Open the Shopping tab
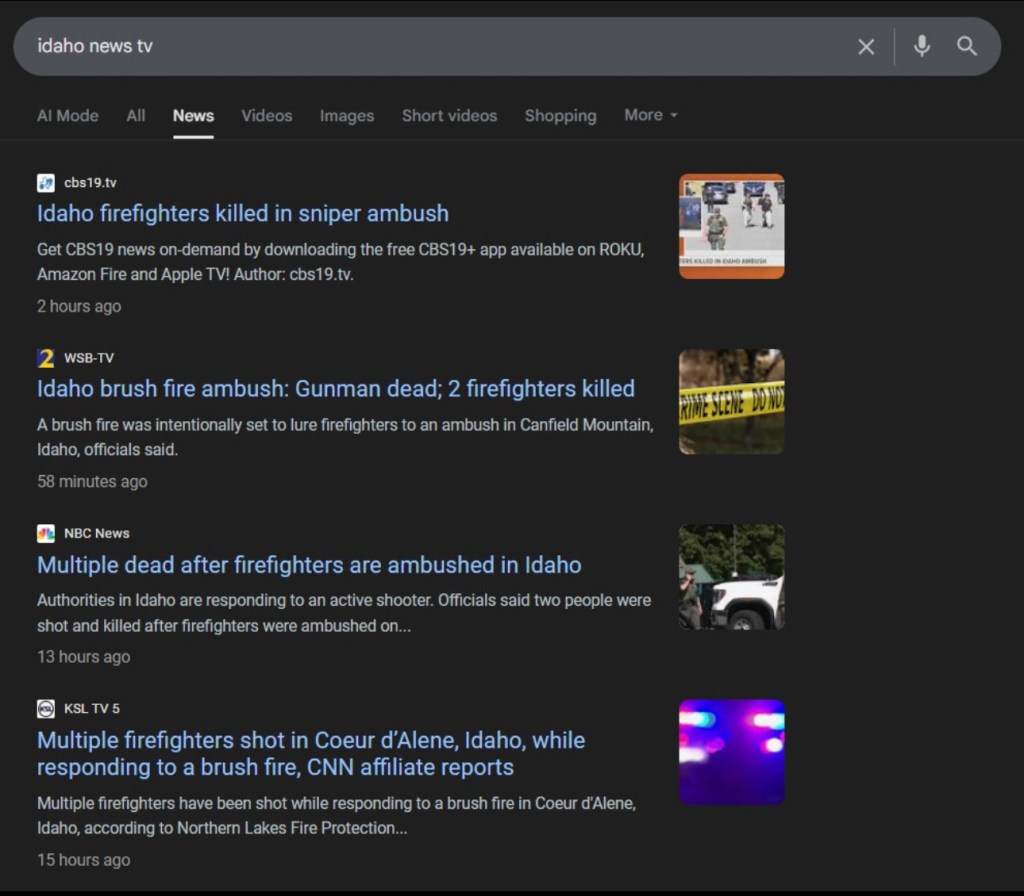 pos(560,116)
